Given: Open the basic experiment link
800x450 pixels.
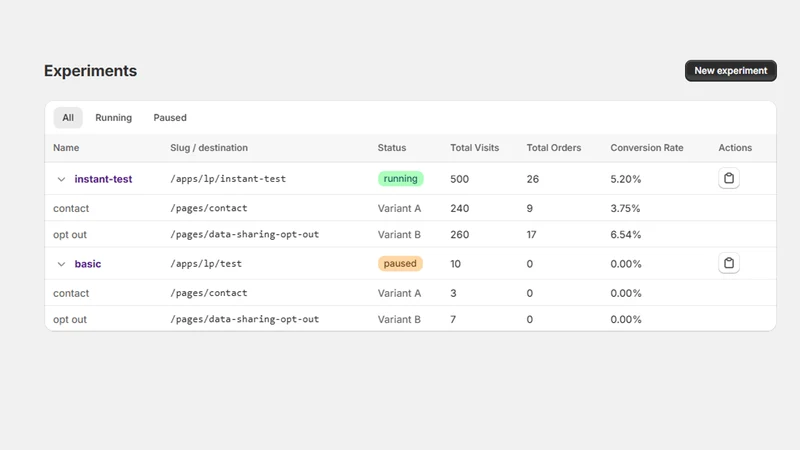Looking at the screenshot, I should (88, 264).
